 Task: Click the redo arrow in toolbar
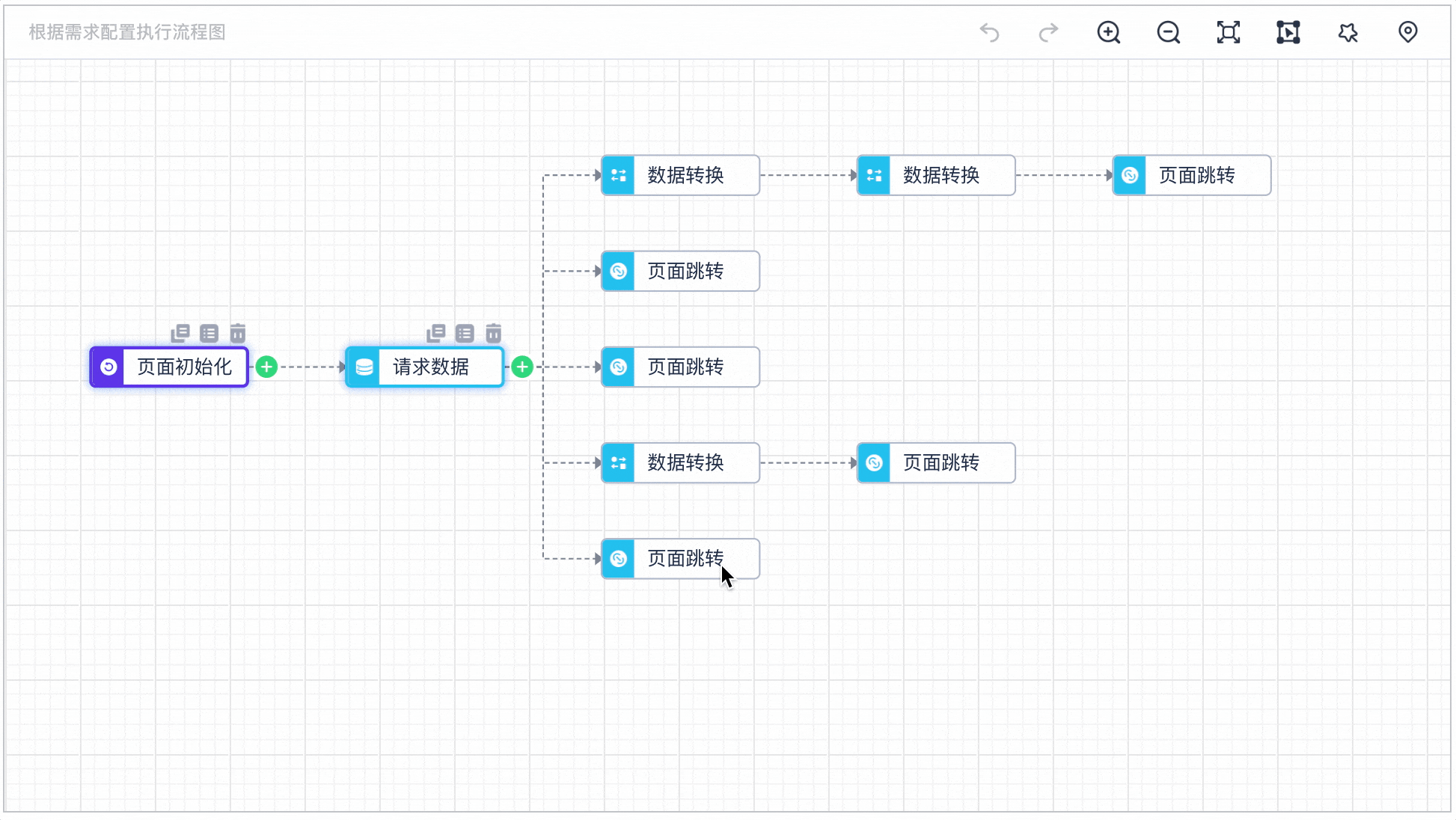(x=1049, y=32)
